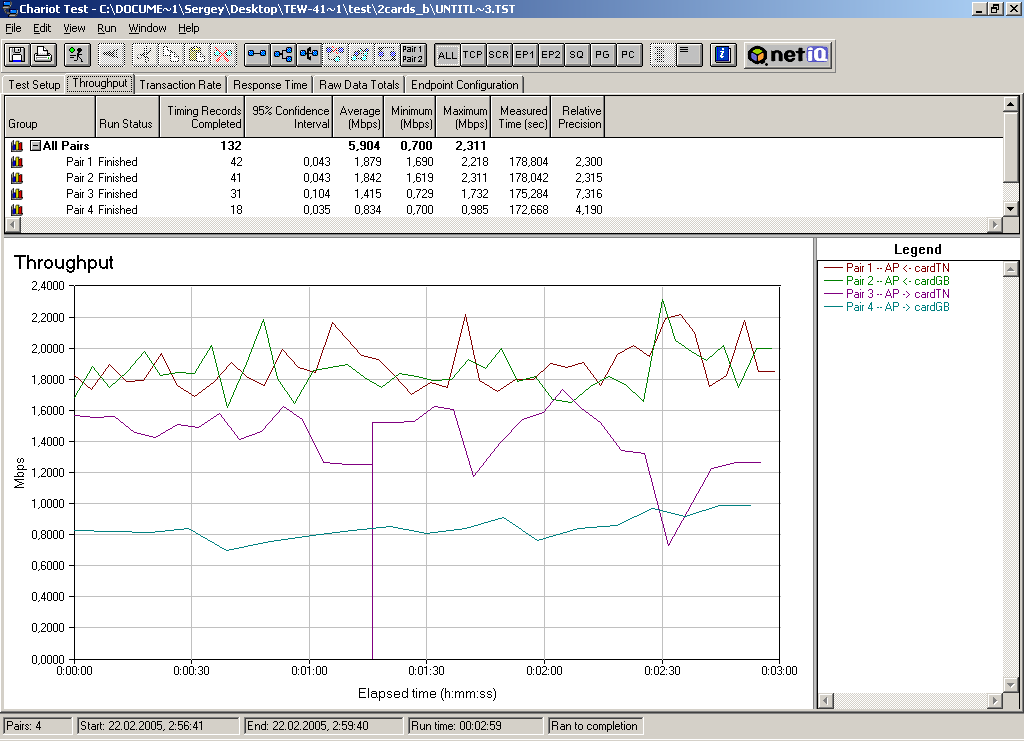Open the blue info help icon
1024x741 pixels.
tap(725, 55)
